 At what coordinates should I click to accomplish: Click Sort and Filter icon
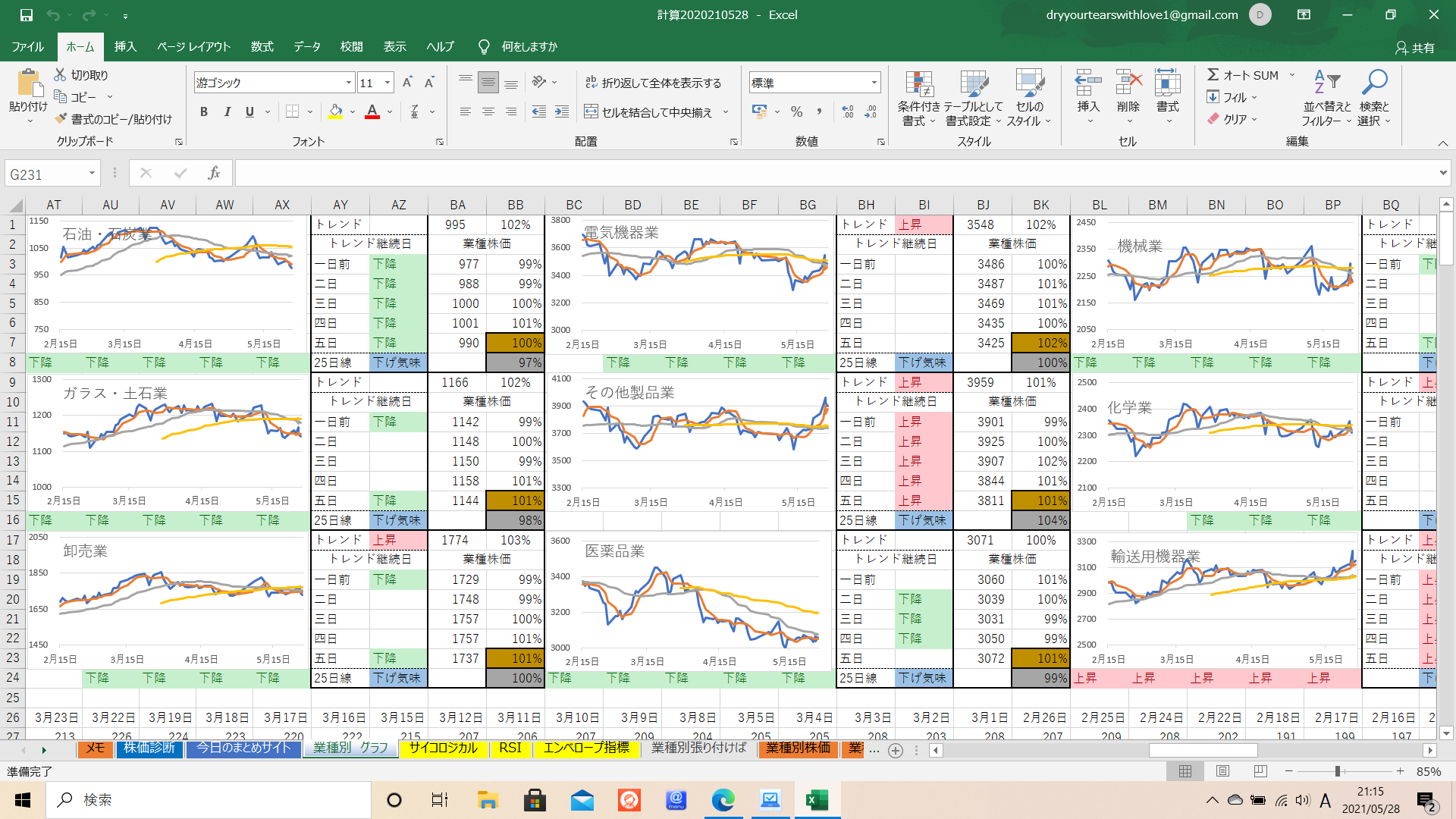[1326, 82]
